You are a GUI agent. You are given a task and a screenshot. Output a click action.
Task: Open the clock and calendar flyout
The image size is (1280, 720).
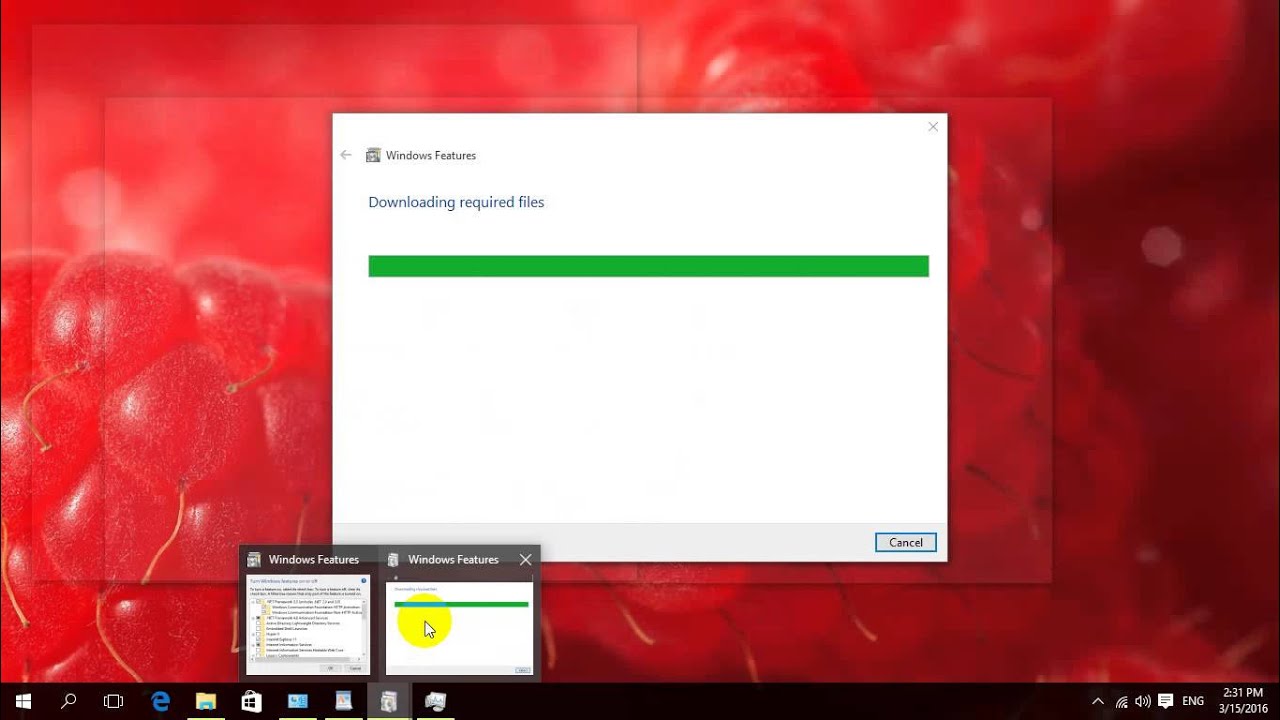pyautogui.click(x=1243, y=702)
